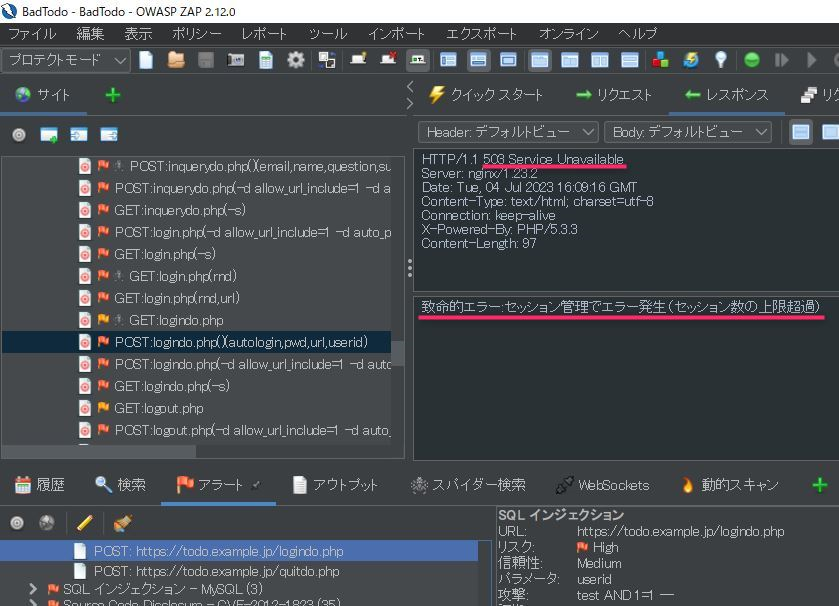Click the Show Tab Names and Icons button
The width and height of the screenshot is (839, 606).
pos(418,60)
